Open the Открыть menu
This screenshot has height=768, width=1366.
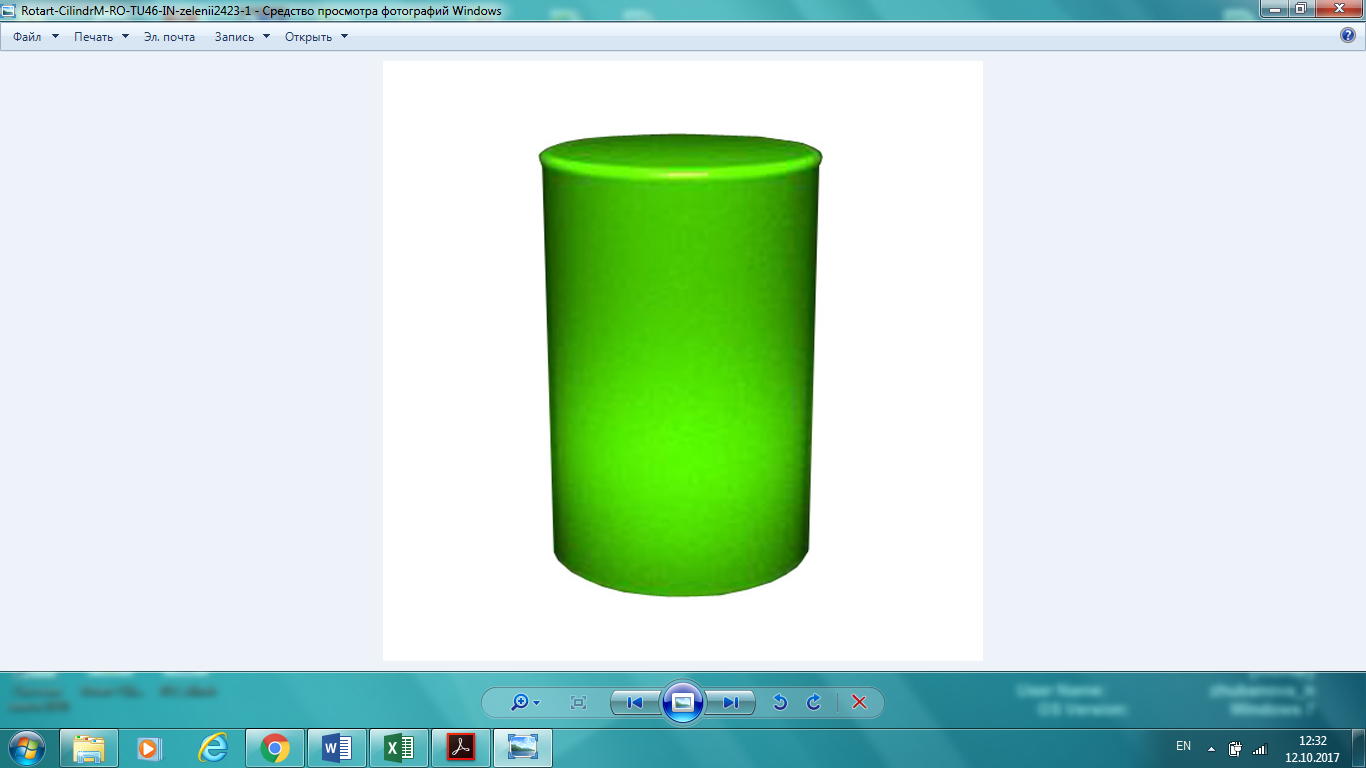316,37
